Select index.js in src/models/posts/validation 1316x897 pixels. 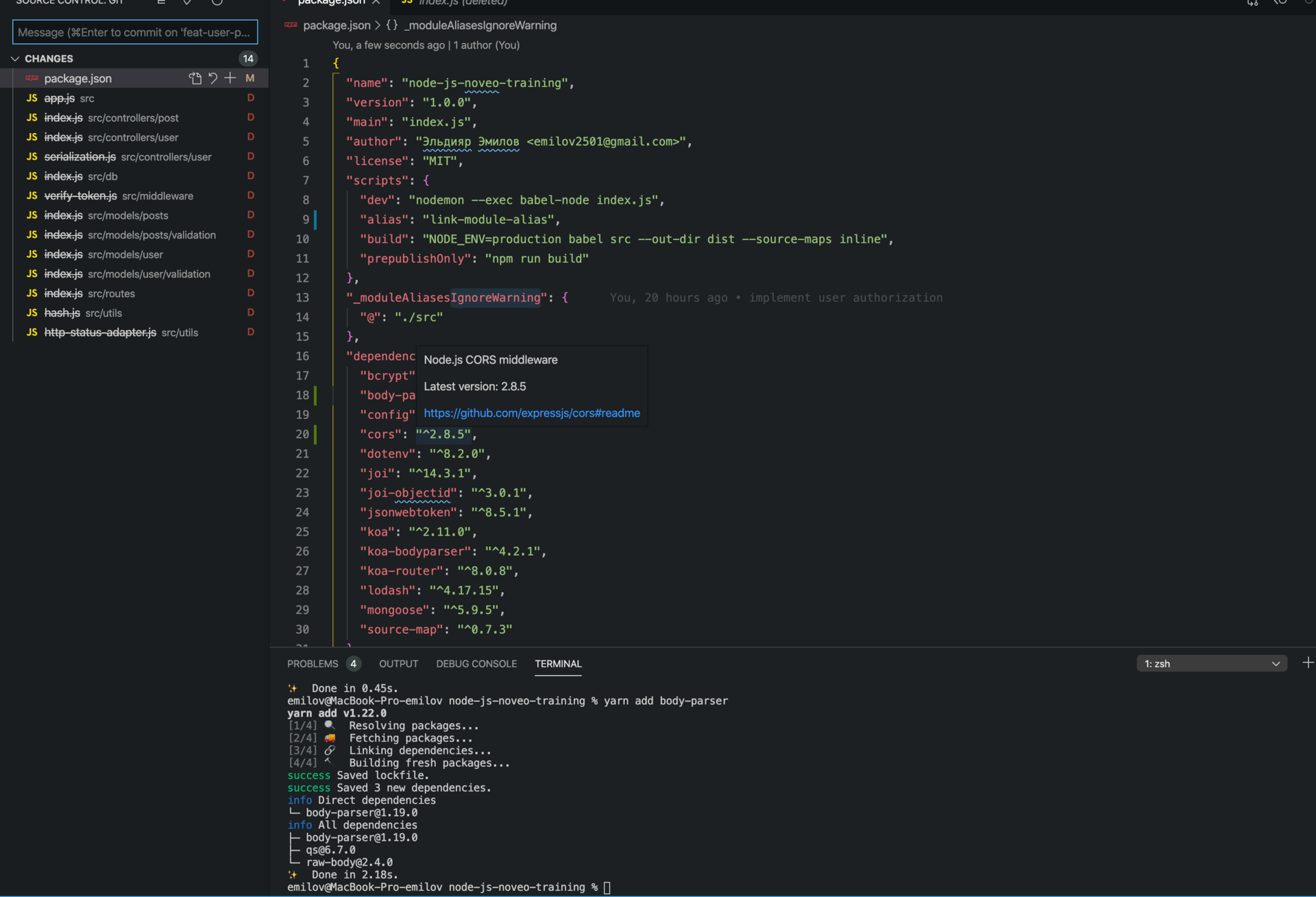coord(134,235)
